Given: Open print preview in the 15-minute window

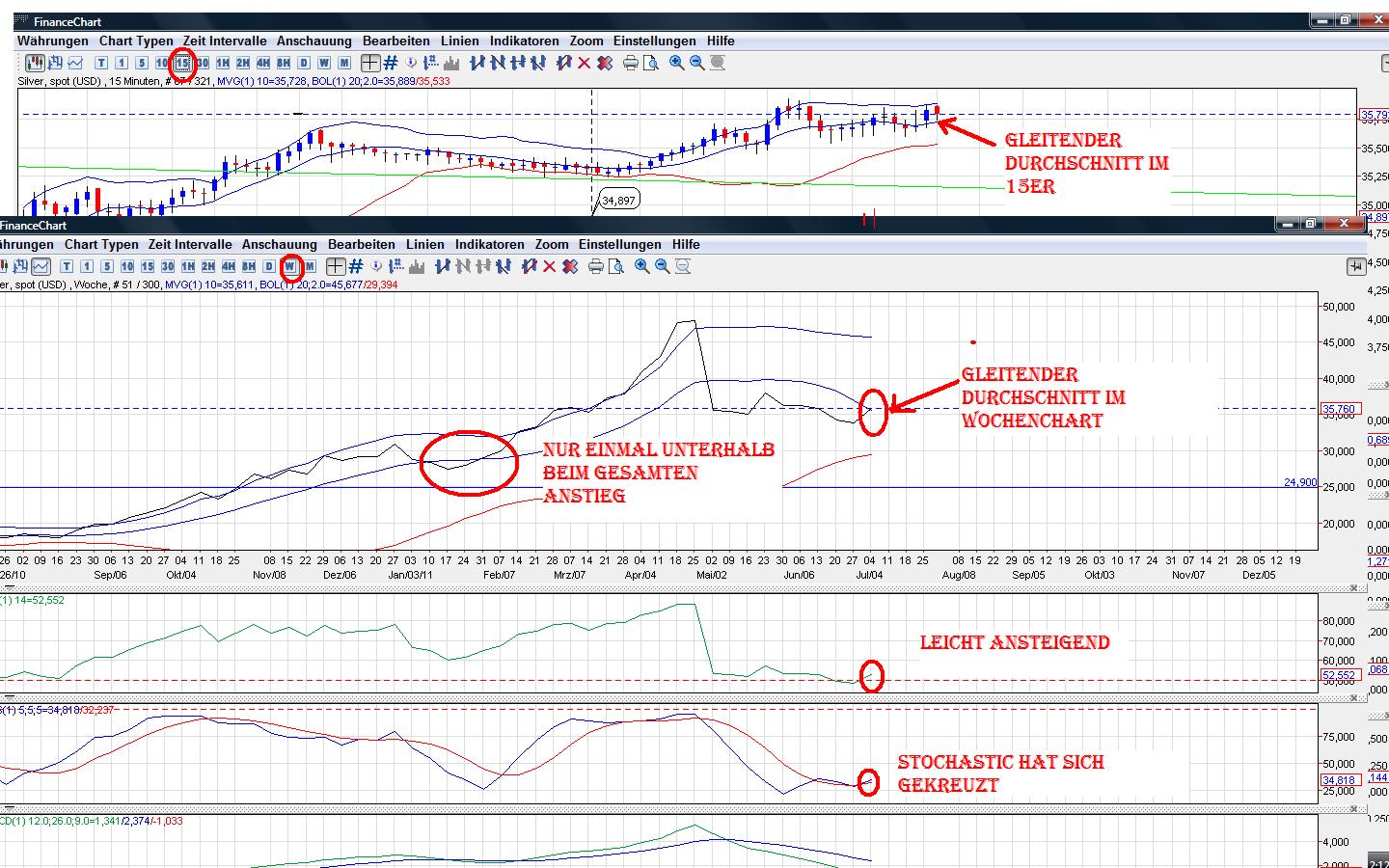Looking at the screenshot, I should (651, 63).
